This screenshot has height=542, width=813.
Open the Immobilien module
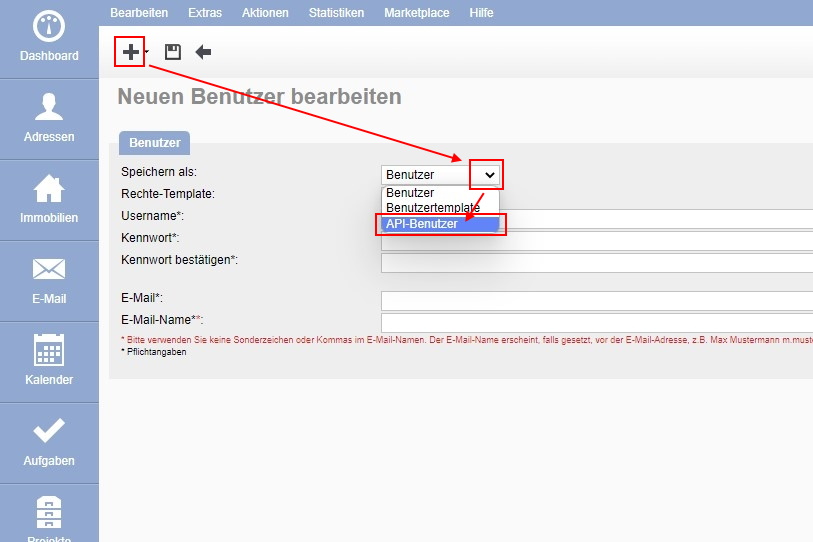coord(49,200)
